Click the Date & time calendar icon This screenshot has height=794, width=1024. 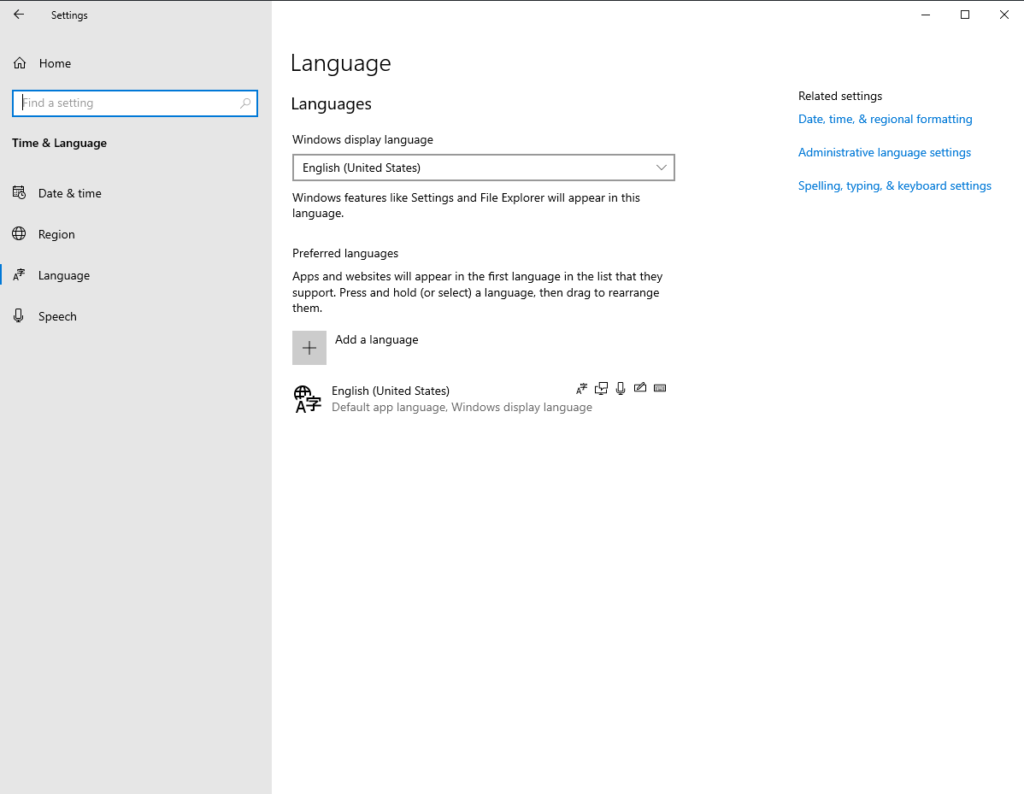(20, 193)
